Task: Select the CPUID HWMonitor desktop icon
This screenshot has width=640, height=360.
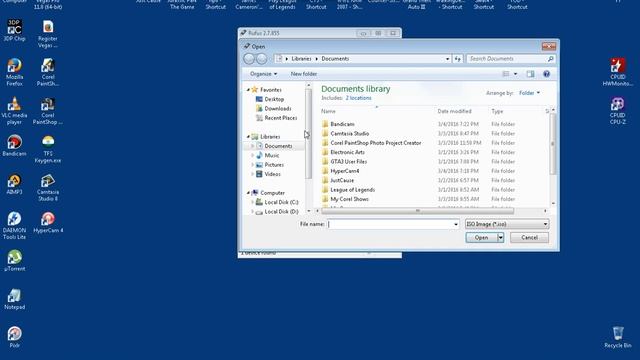Action: (618, 72)
